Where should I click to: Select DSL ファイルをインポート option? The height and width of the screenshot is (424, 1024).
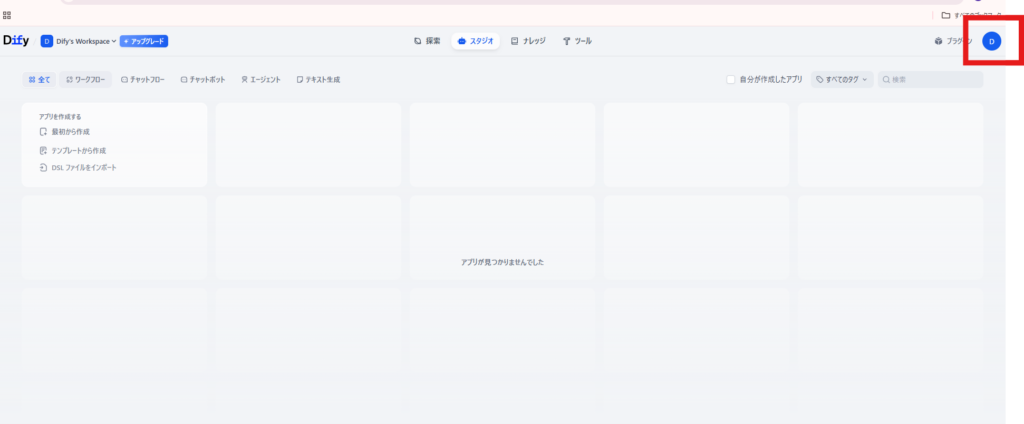click(x=83, y=168)
